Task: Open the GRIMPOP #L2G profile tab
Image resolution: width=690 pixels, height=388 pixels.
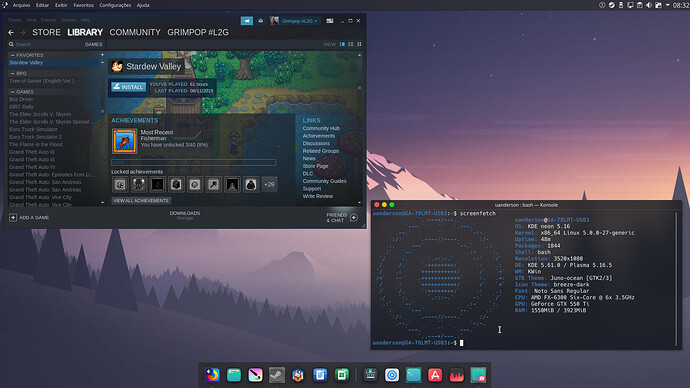Action: click(x=198, y=33)
